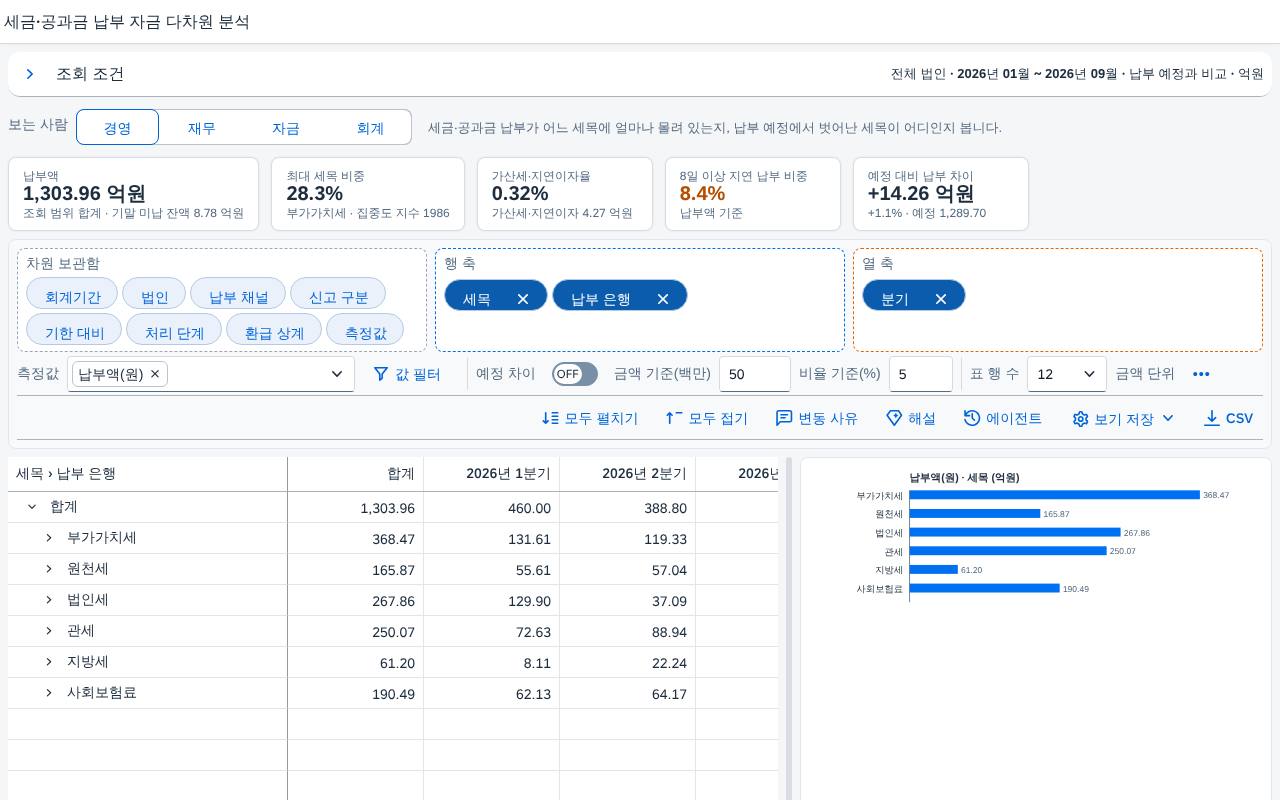This screenshot has width=1280, height=800.
Task: Click the 모두 펼치기 expand-all button
Action: click(590, 418)
